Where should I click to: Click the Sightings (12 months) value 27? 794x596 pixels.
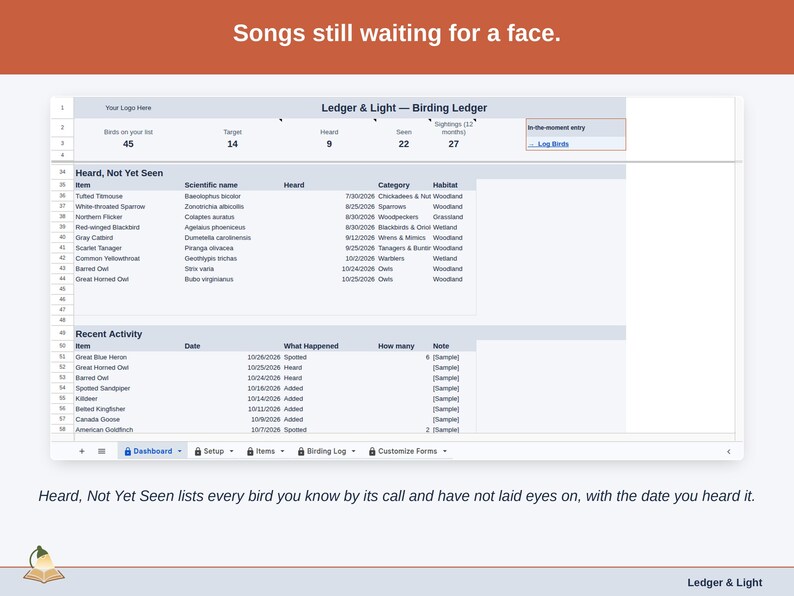pyautogui.click(x=454, y=144)
